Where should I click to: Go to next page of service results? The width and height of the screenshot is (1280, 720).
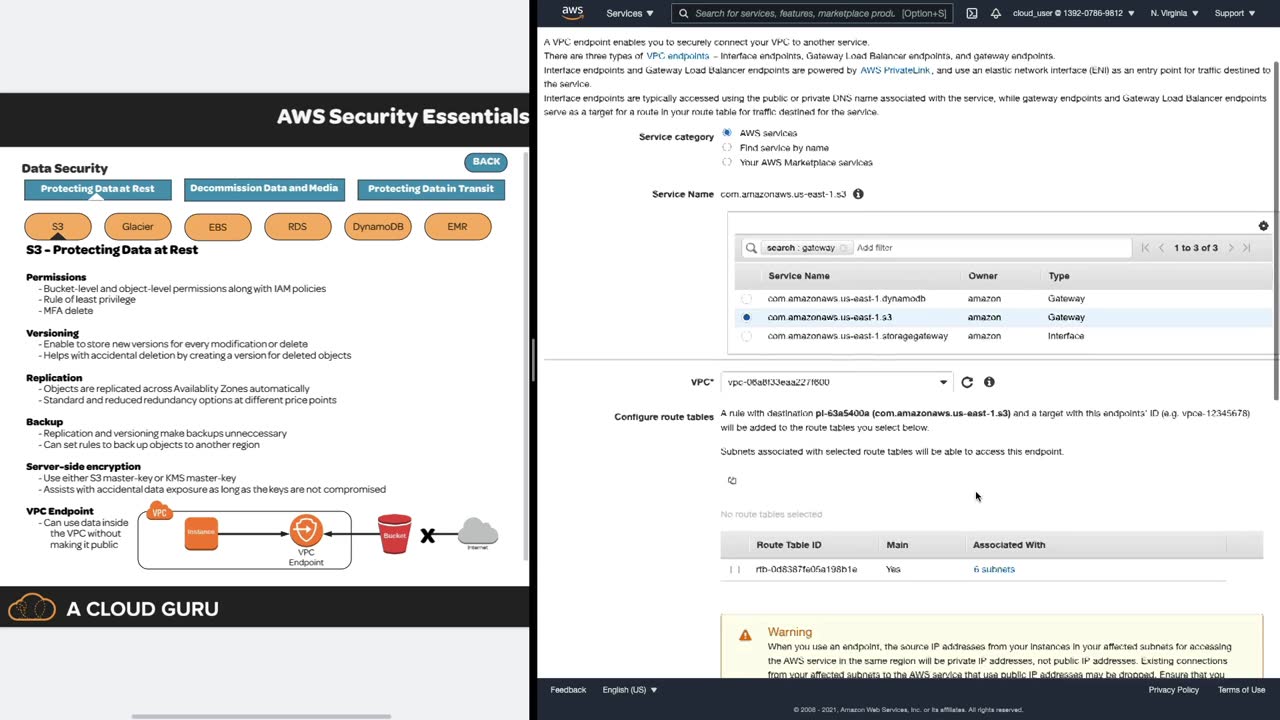1231,248
